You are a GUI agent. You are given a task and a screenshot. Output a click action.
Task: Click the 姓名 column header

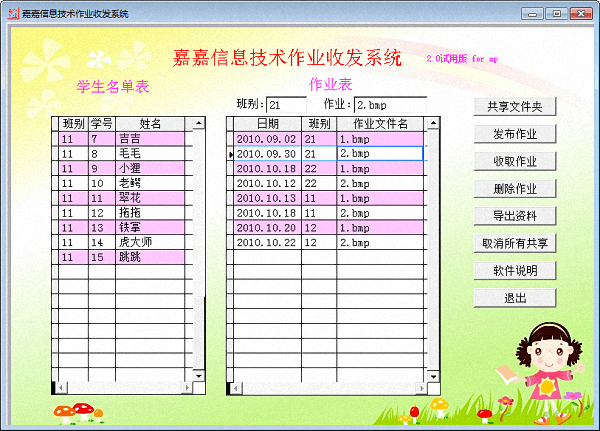150,124
